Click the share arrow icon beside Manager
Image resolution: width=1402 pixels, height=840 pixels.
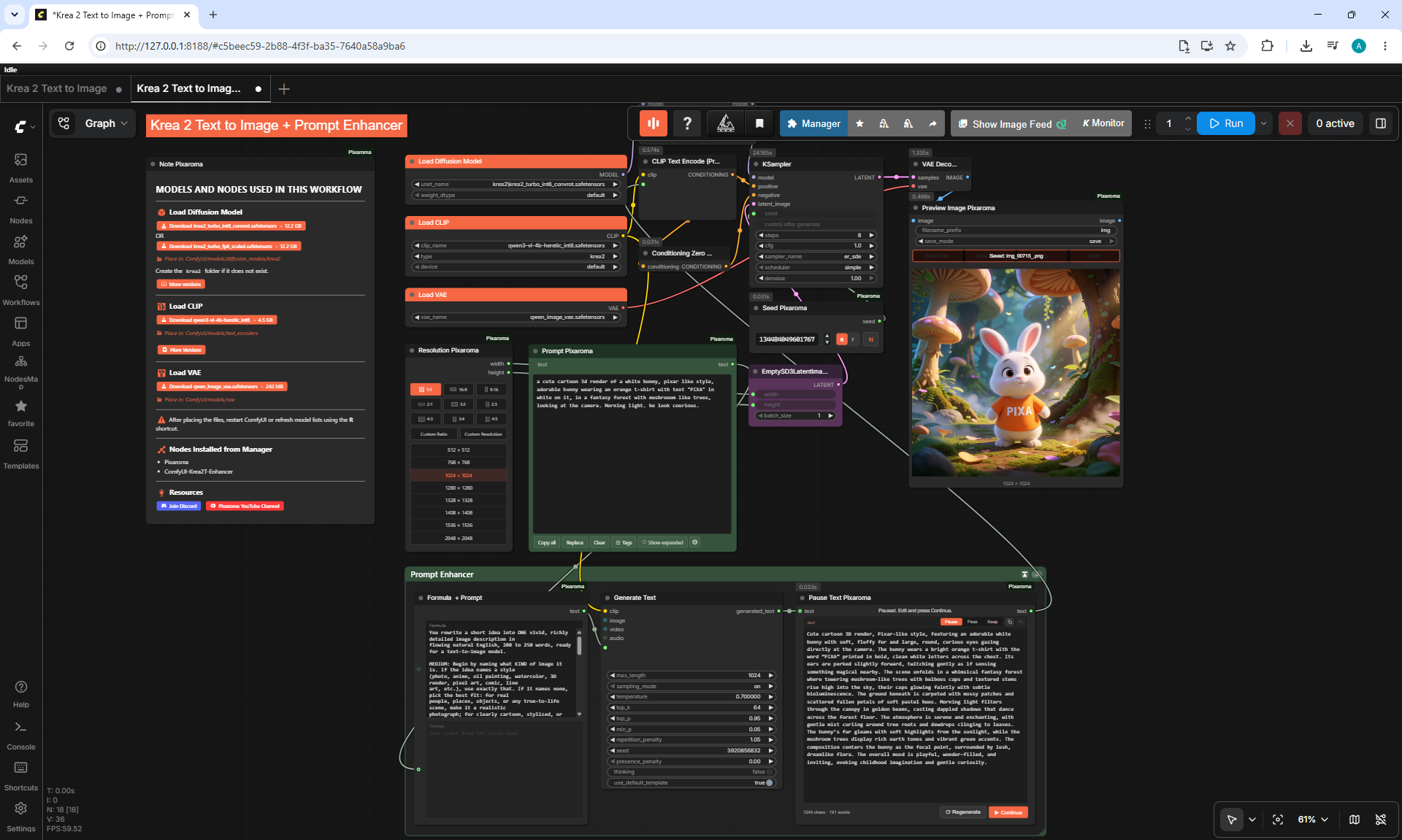(932, 123)
